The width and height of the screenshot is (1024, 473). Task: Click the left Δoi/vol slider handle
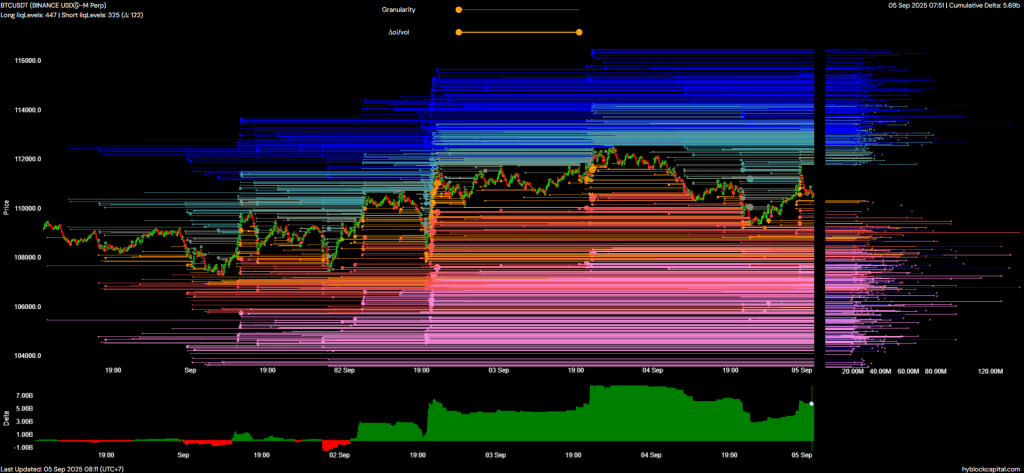458,32
